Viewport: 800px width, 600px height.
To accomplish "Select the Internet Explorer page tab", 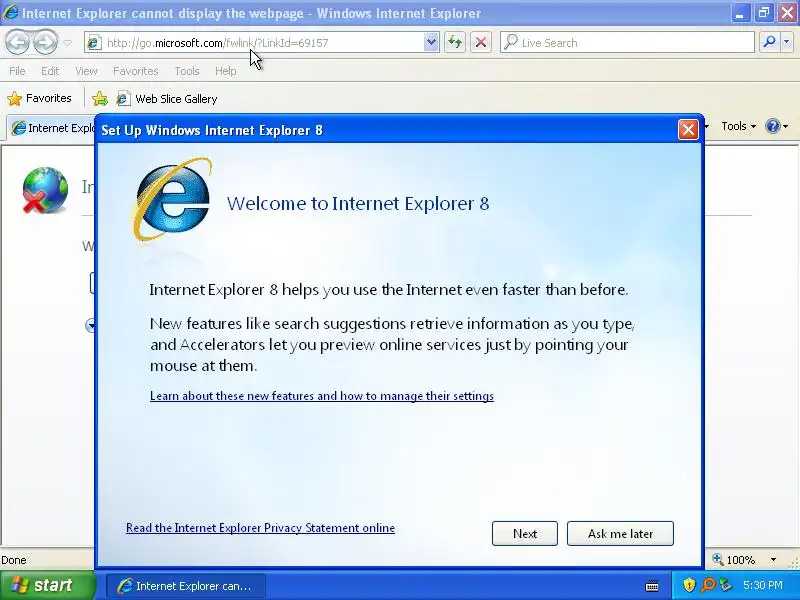I will tap(53, 128).
